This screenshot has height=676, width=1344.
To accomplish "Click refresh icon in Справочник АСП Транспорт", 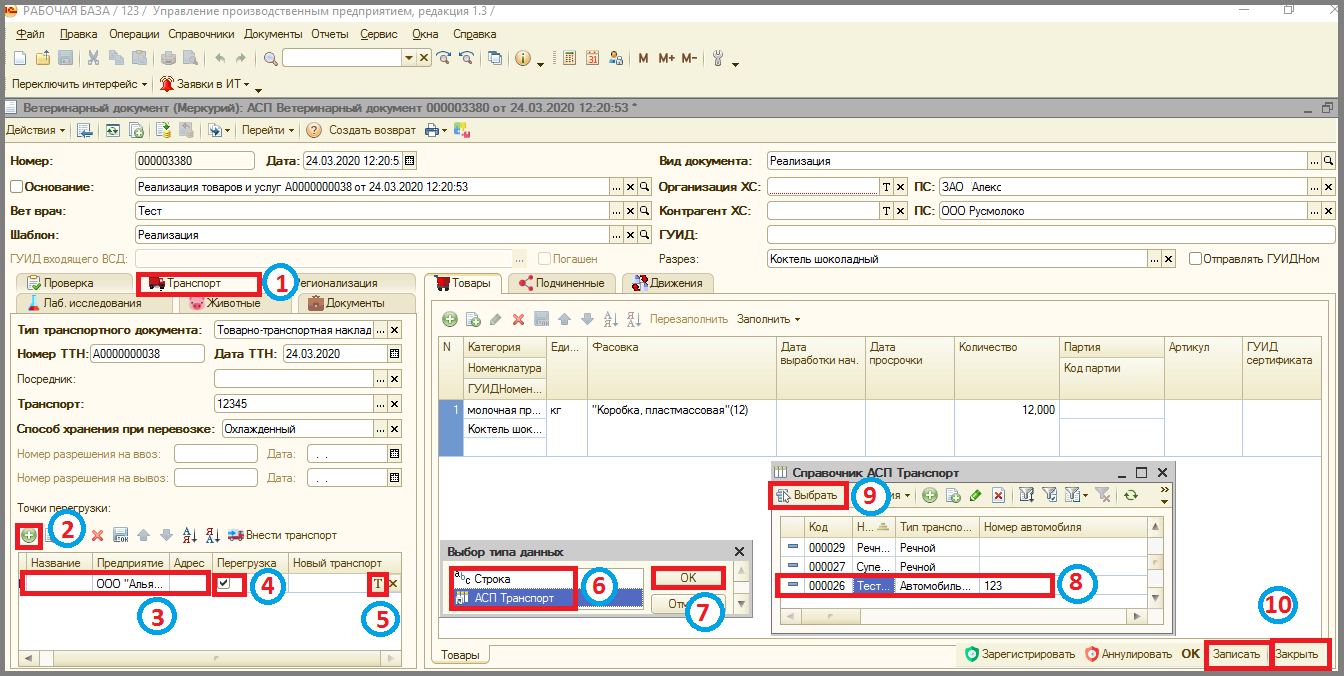I will tap(1131, 495).
